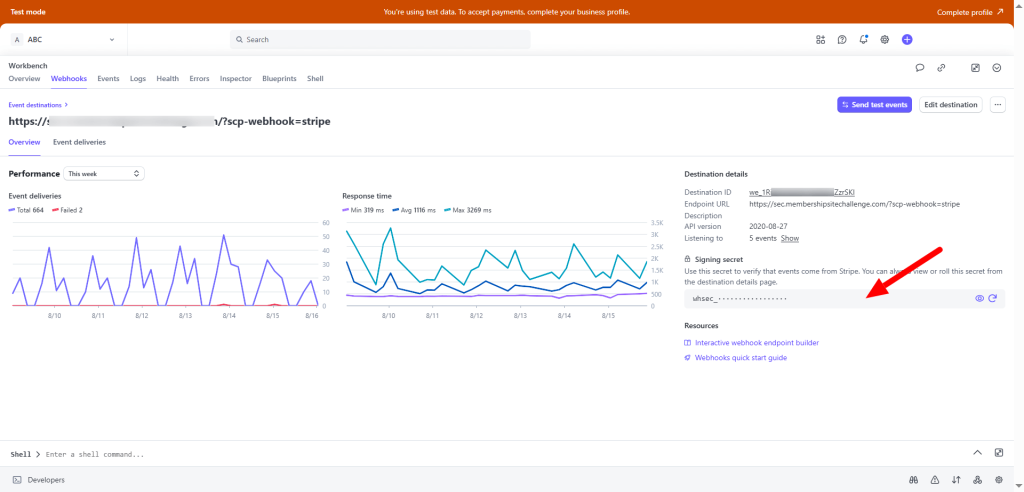Click the Send test events button

click(874, 104)
